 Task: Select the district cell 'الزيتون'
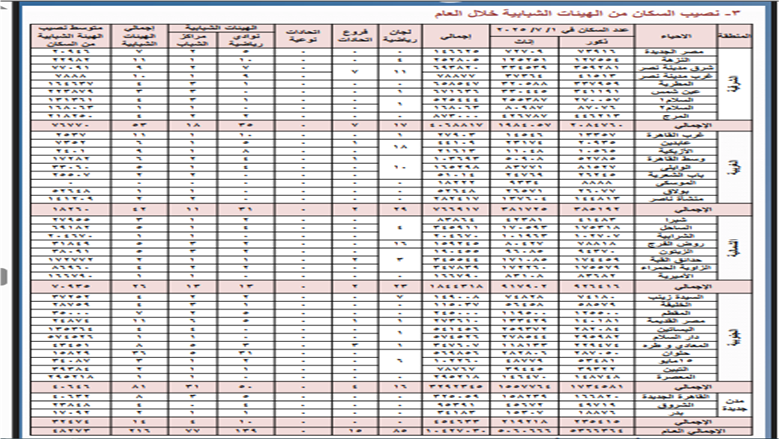point(675,252)
